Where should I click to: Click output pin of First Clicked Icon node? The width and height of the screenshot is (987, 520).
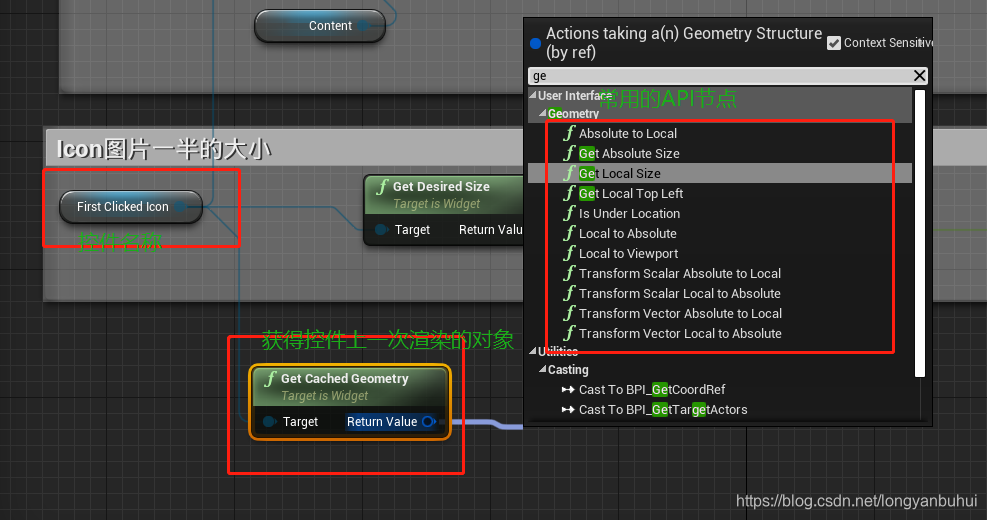point(180,206)
